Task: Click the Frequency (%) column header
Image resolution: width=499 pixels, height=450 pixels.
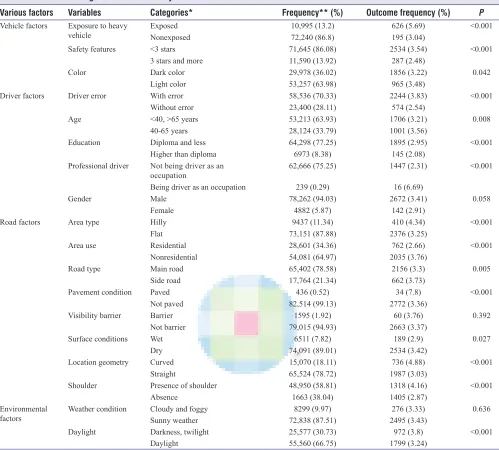Action: coord(312,13)
